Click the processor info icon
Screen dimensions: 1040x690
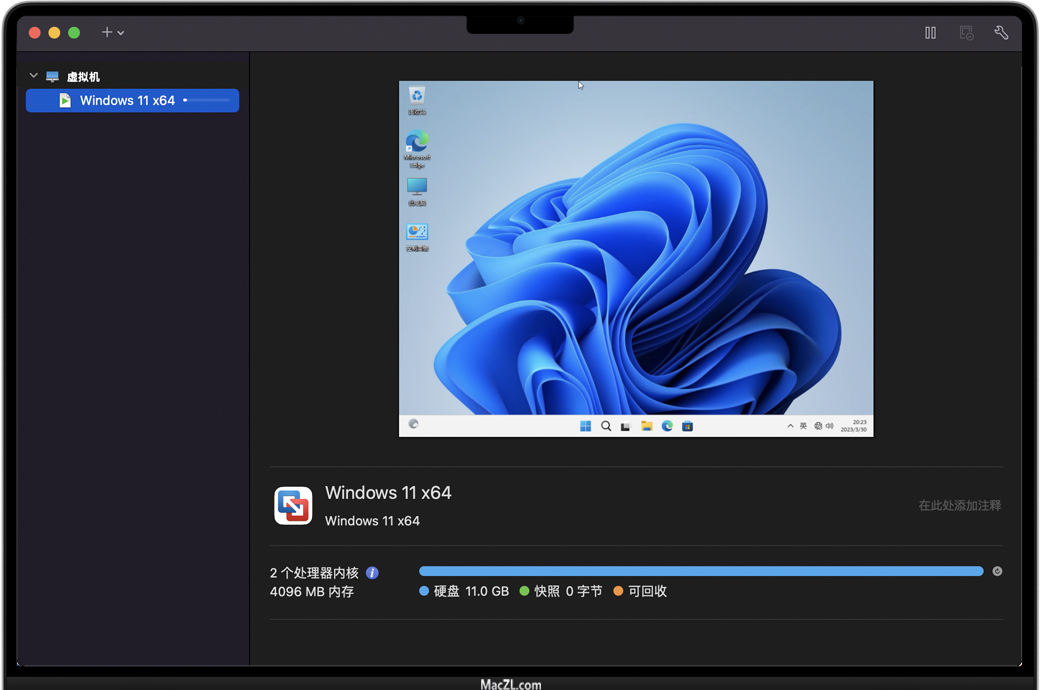[372, 573]
